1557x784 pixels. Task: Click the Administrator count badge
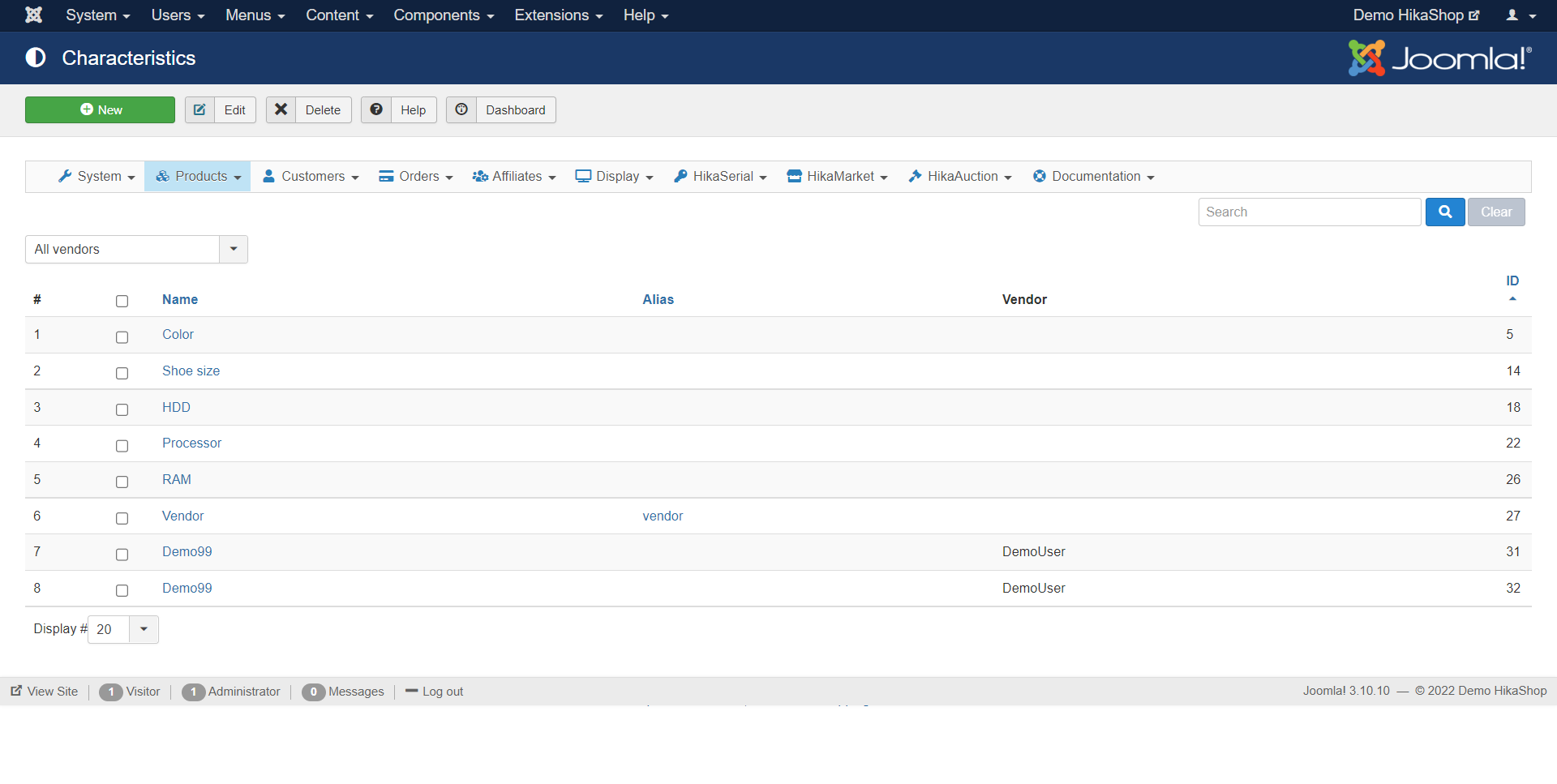pos(193,692)
